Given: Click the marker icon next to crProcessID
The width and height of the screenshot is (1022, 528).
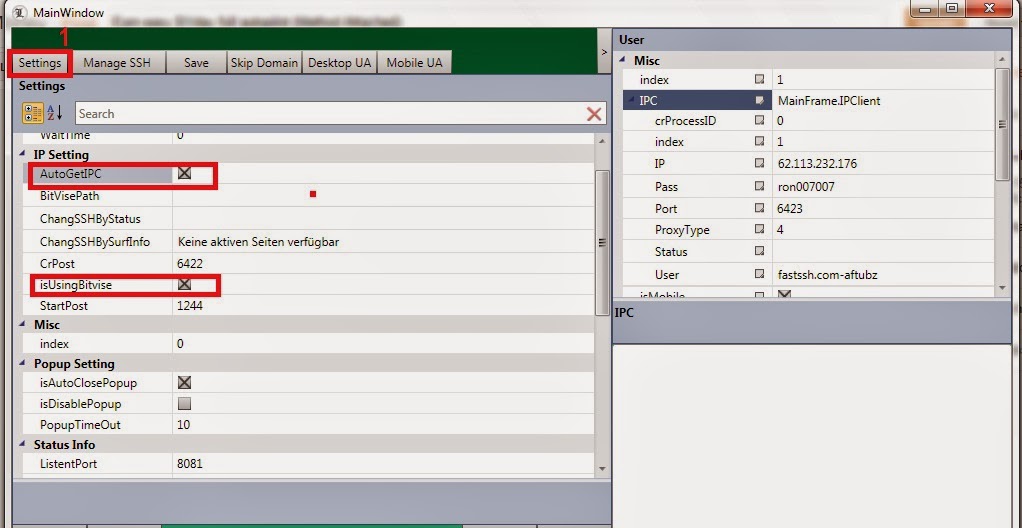Looking at the screenshot, I should coord(759,121).
